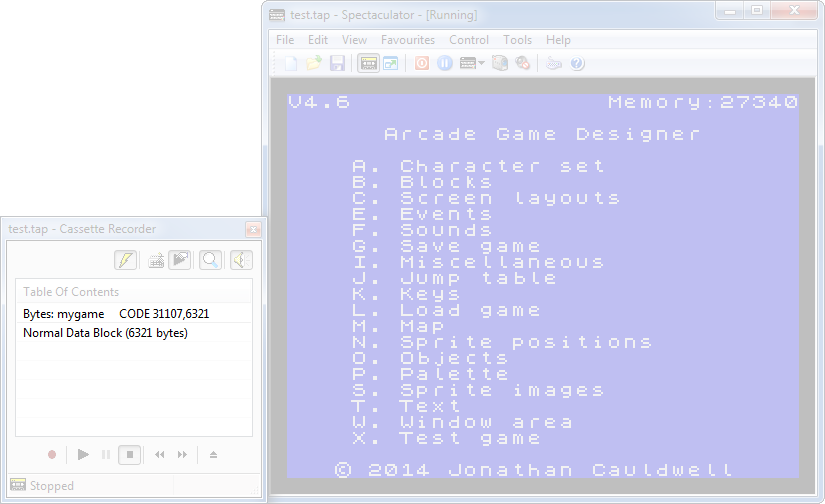The width and height of the screenshot is (825, 504).
Task: Open the File menu
Action: click(285, 40)
